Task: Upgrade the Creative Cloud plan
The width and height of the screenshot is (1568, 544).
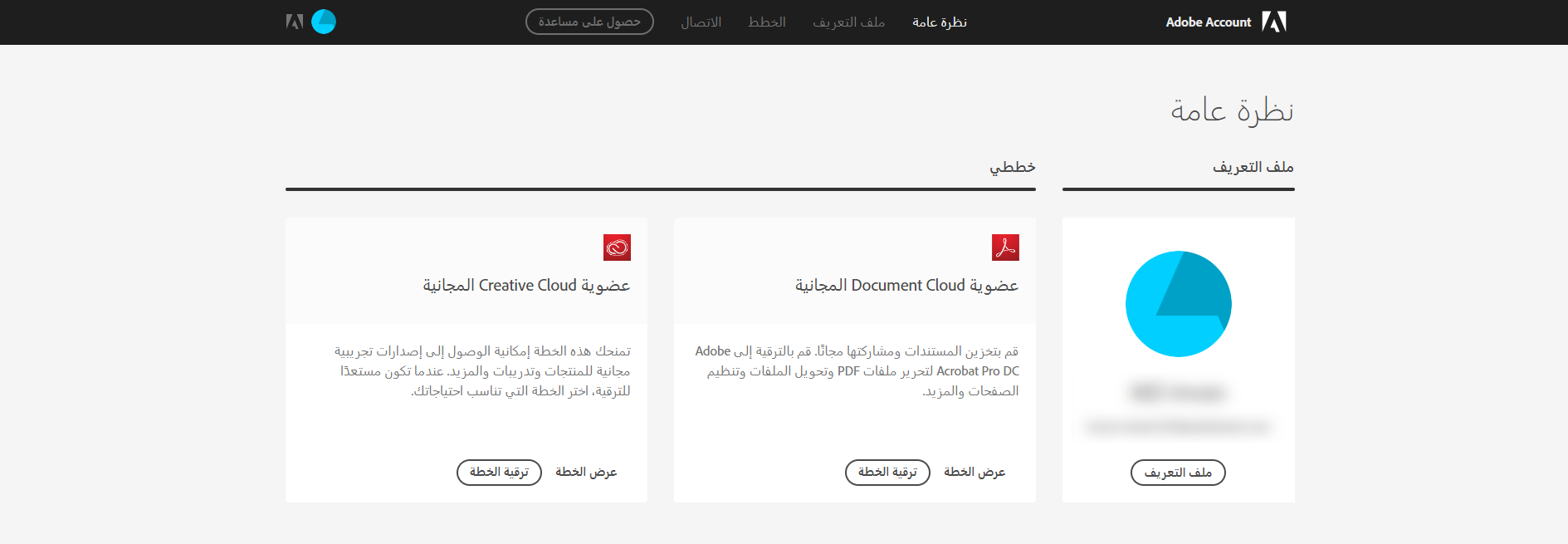Action: tap(499, 473)
